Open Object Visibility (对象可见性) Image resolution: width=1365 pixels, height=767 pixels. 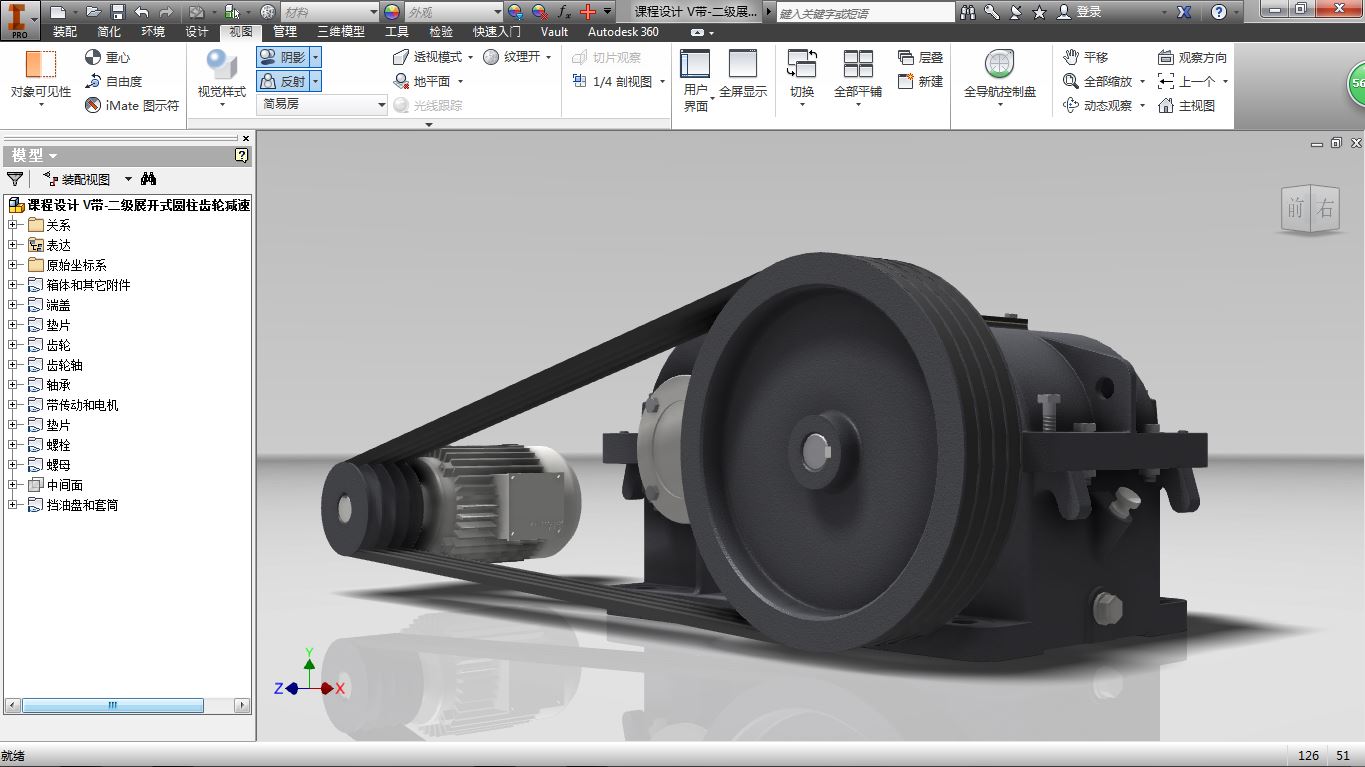tap(41, 78)
